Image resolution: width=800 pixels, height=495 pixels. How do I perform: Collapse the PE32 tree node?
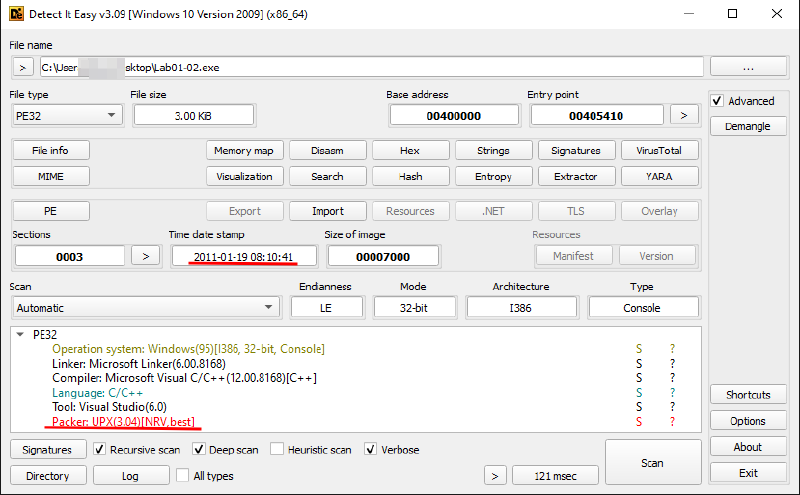(x=22, y=335)
